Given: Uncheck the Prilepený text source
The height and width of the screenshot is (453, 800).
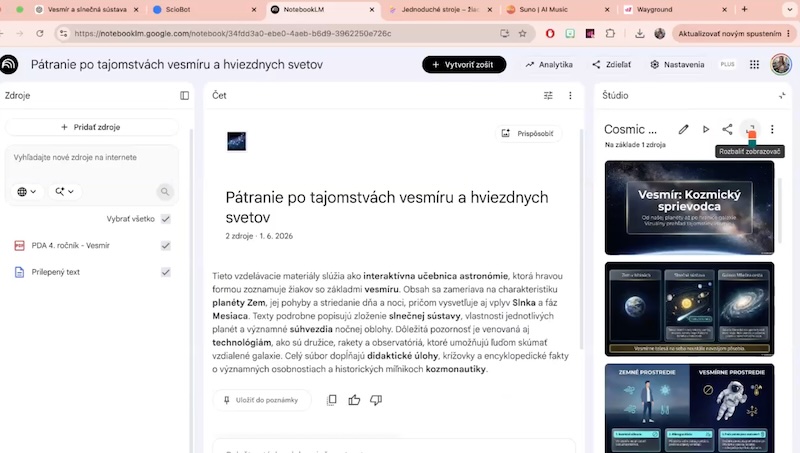Looking at the screenshot, I should (165, 272).
